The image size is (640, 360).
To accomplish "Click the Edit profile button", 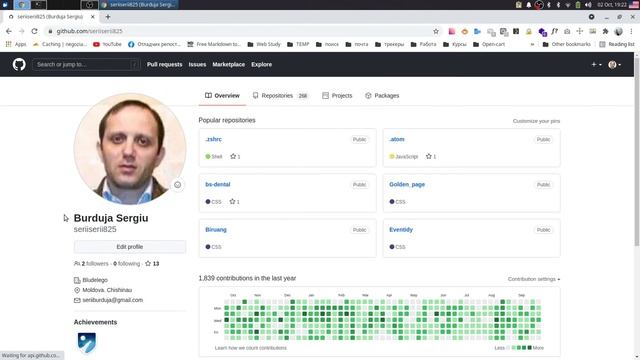I will [130, 247].
